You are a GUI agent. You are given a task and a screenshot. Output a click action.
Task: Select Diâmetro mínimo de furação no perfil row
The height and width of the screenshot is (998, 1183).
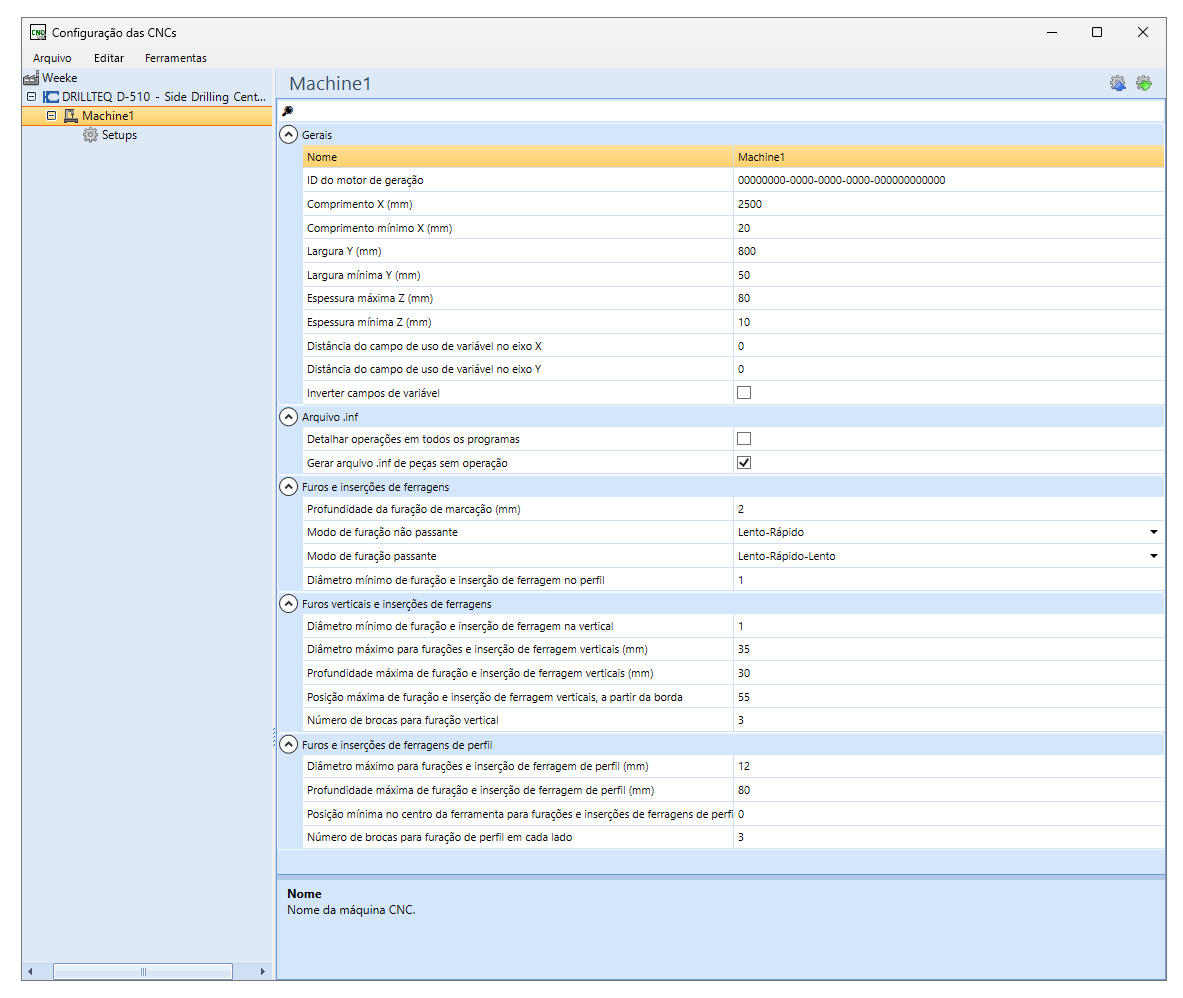[456, 580]
